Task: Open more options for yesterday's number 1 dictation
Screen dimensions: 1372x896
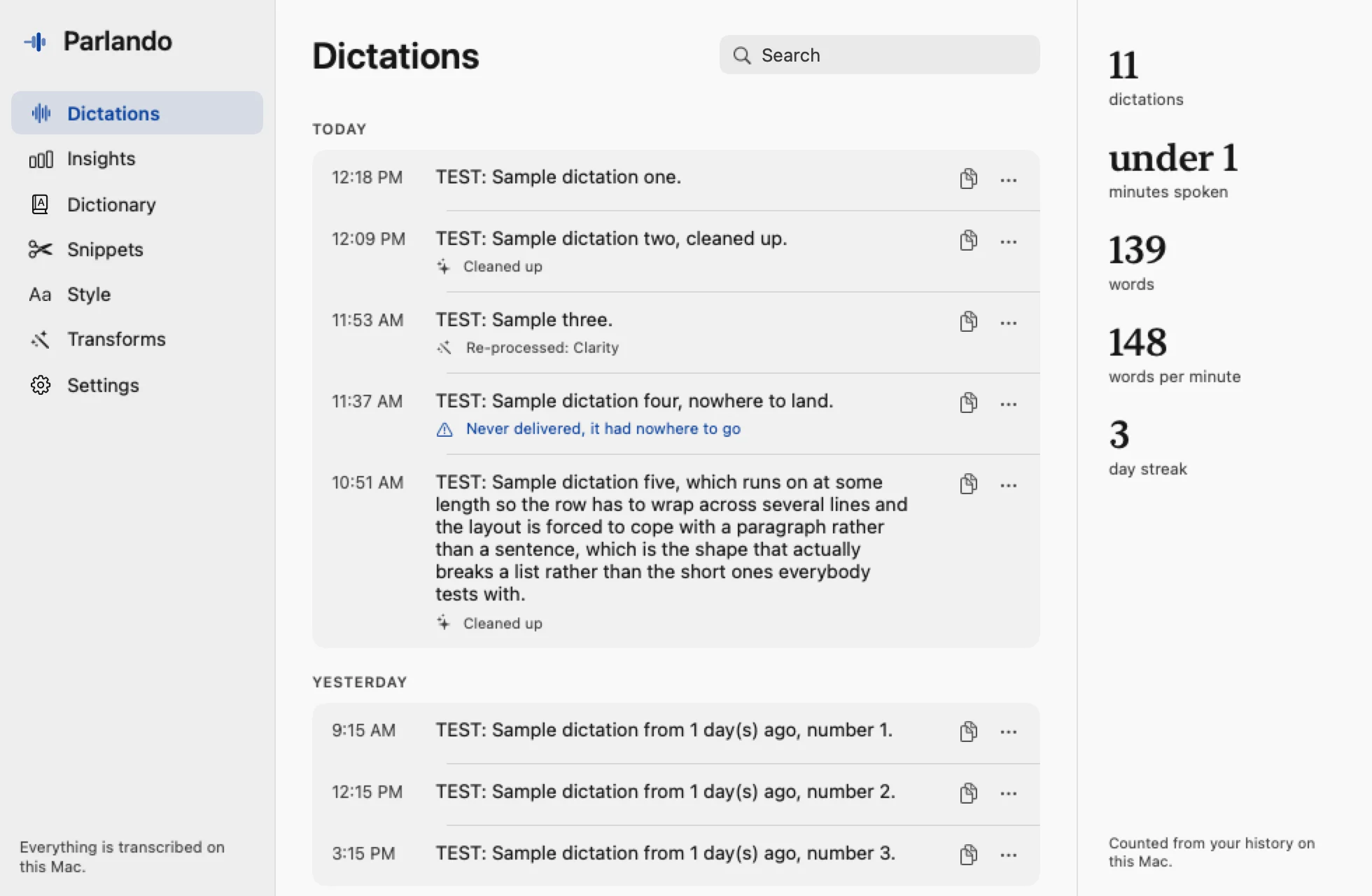Action: click(x=1009, y=731)
